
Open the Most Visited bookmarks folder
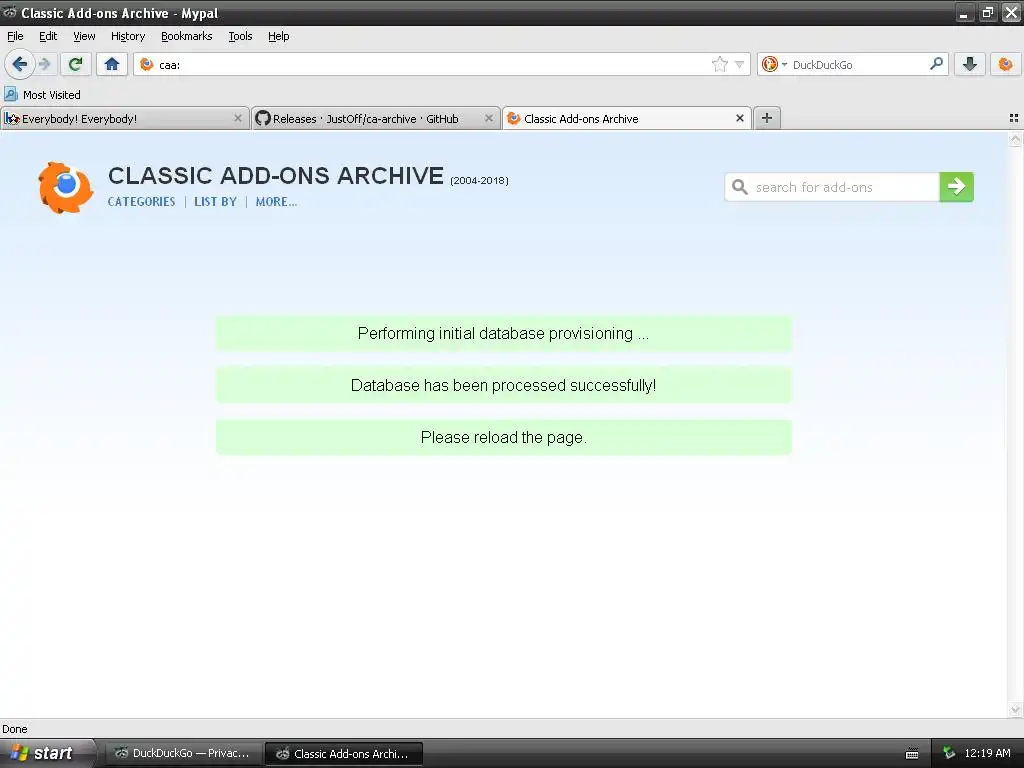[x=42, y=95]
